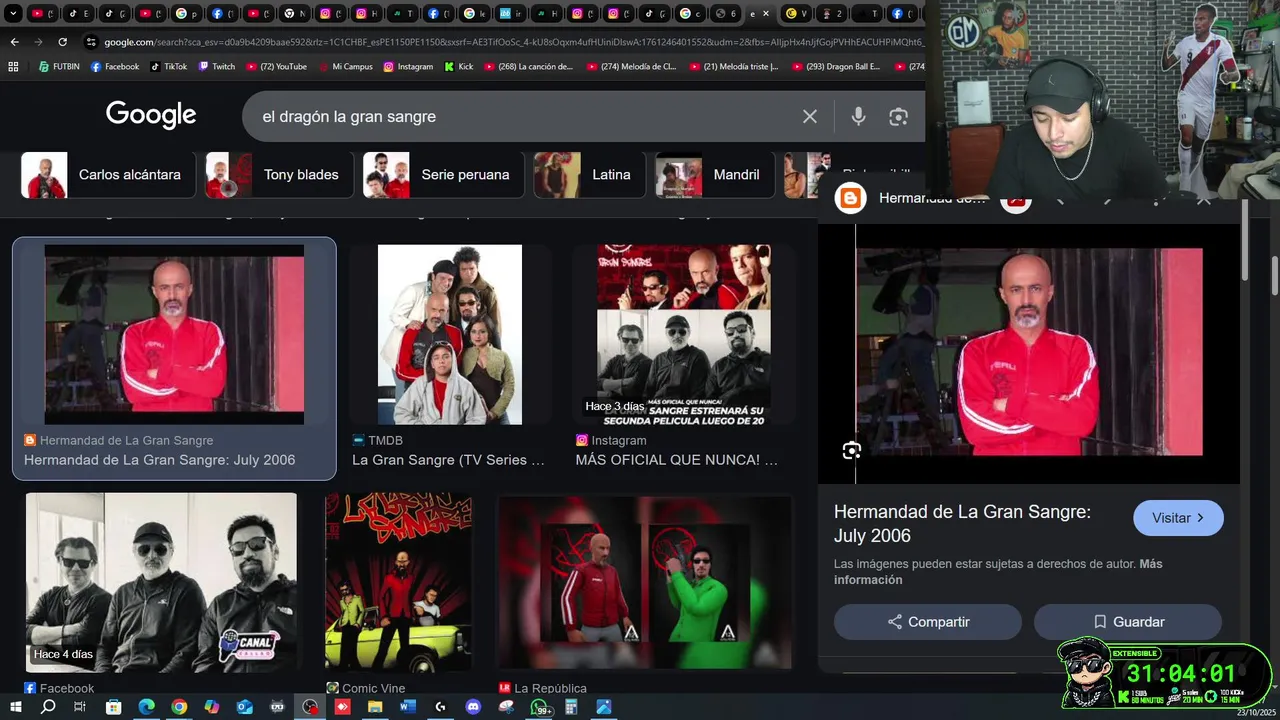1280x720 pixels.
Task: Reload the page with the refresh icon
Action: [x=63, y=42]
